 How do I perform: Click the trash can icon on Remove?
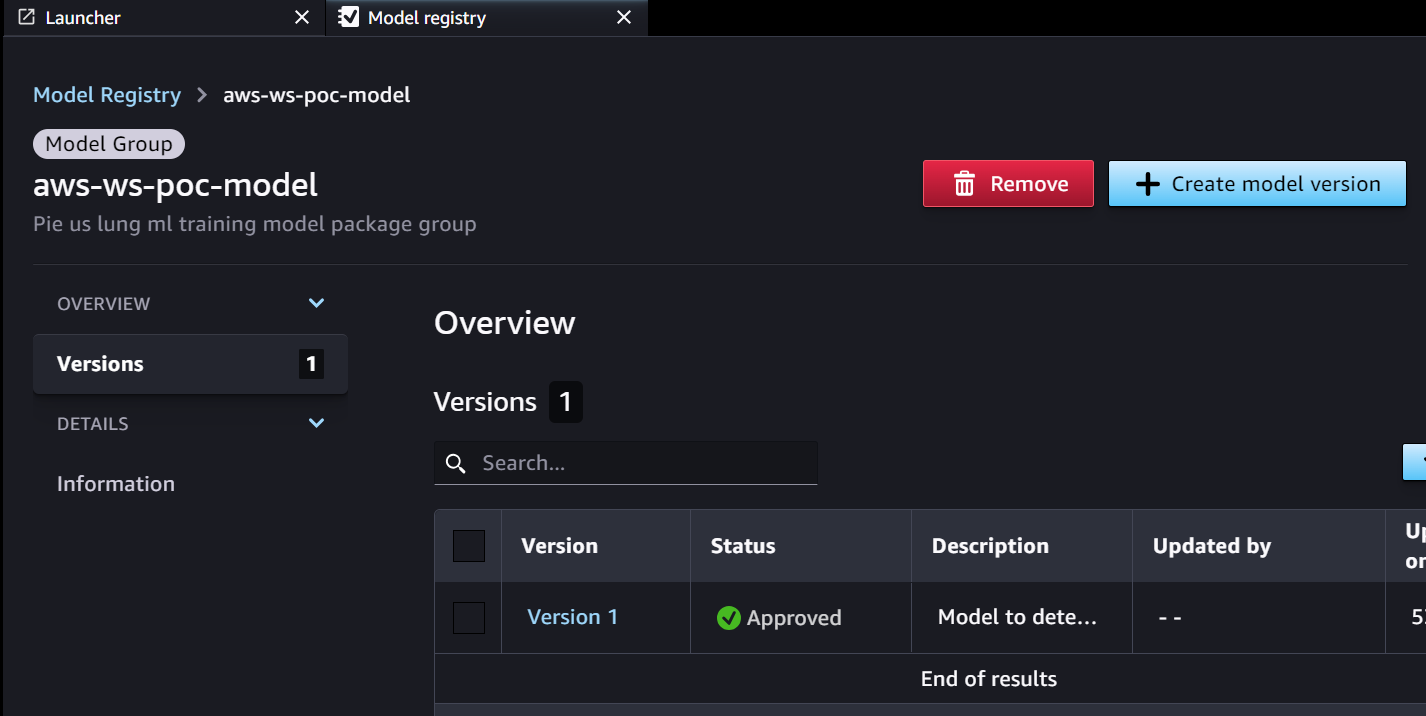pyautogui.click(x=964, y=184)
